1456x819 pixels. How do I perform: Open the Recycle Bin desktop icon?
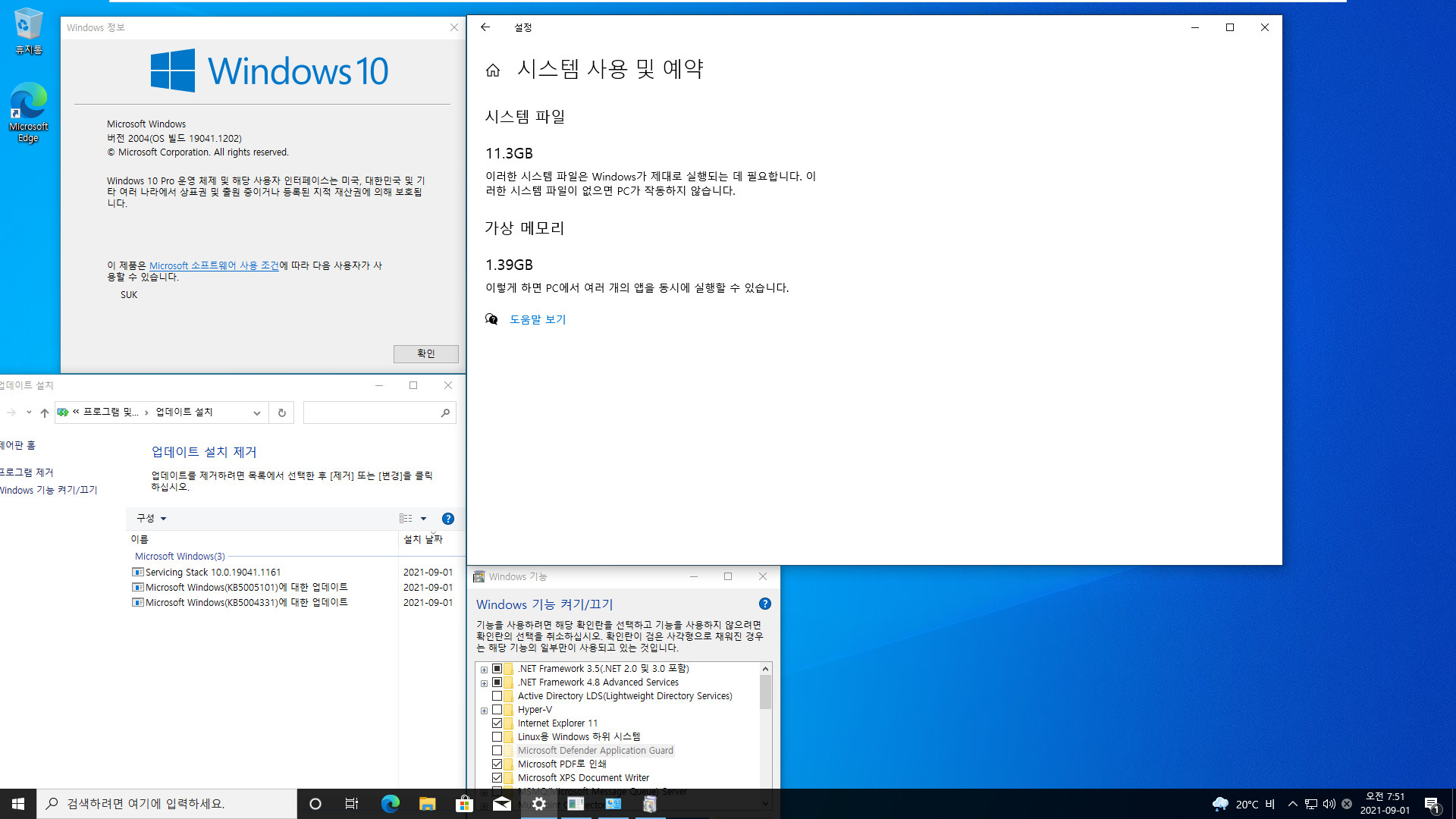(x=29, y=32)
